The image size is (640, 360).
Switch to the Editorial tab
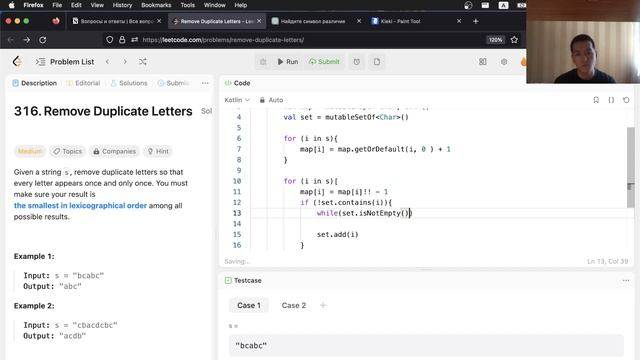[83, 83]
